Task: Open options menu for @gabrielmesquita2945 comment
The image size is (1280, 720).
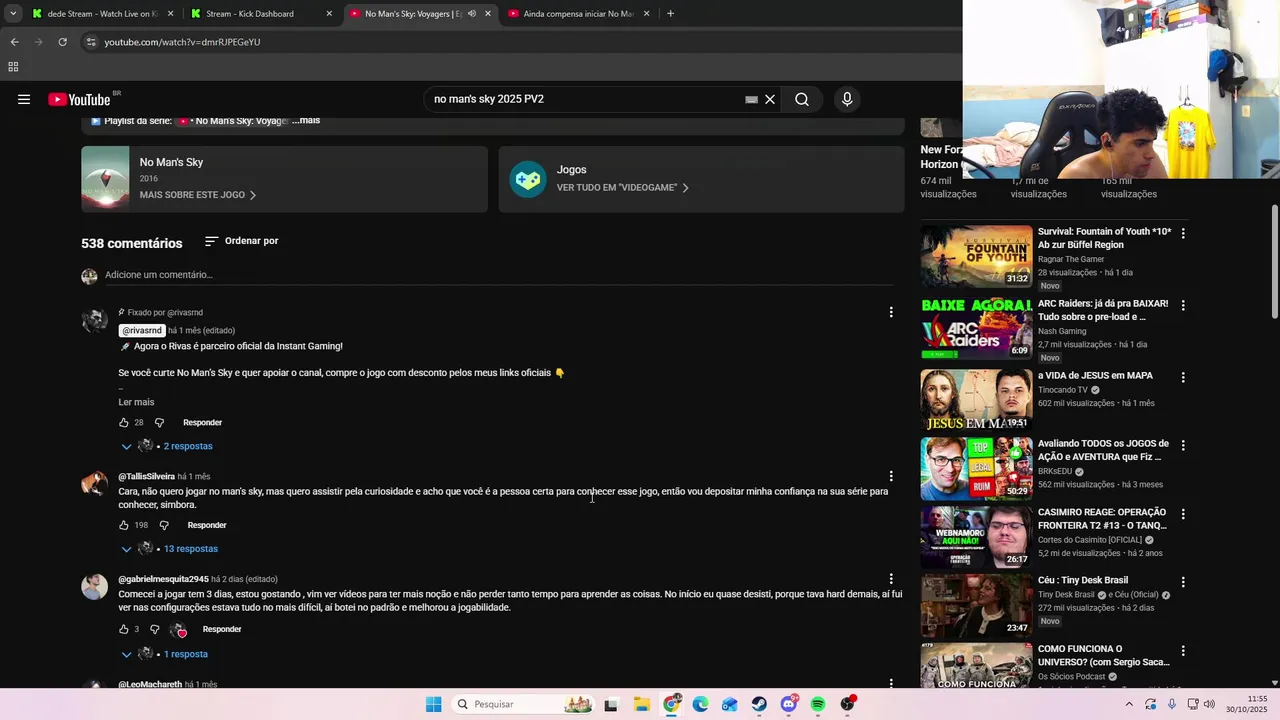Action: tap(891, 578)
